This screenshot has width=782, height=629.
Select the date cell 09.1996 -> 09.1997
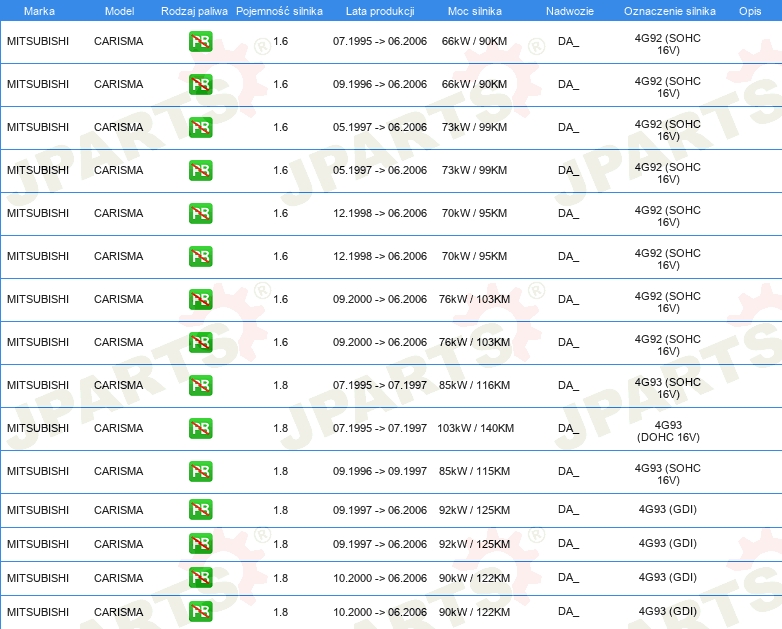coord(380,471)
